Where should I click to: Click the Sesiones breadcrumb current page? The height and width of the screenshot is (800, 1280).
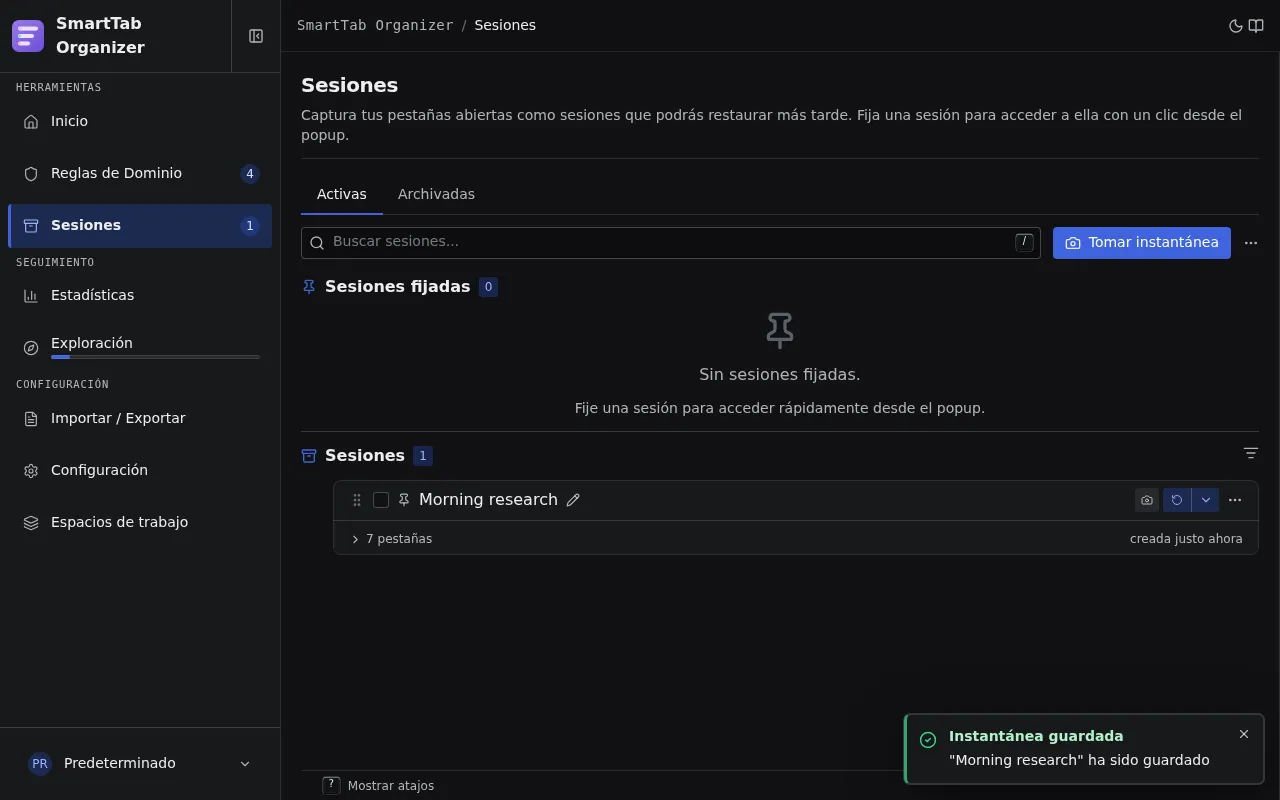(505, 25)
